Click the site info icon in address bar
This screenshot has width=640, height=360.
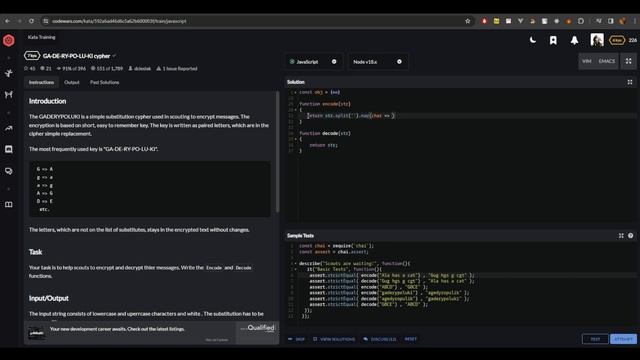[46, 21]
